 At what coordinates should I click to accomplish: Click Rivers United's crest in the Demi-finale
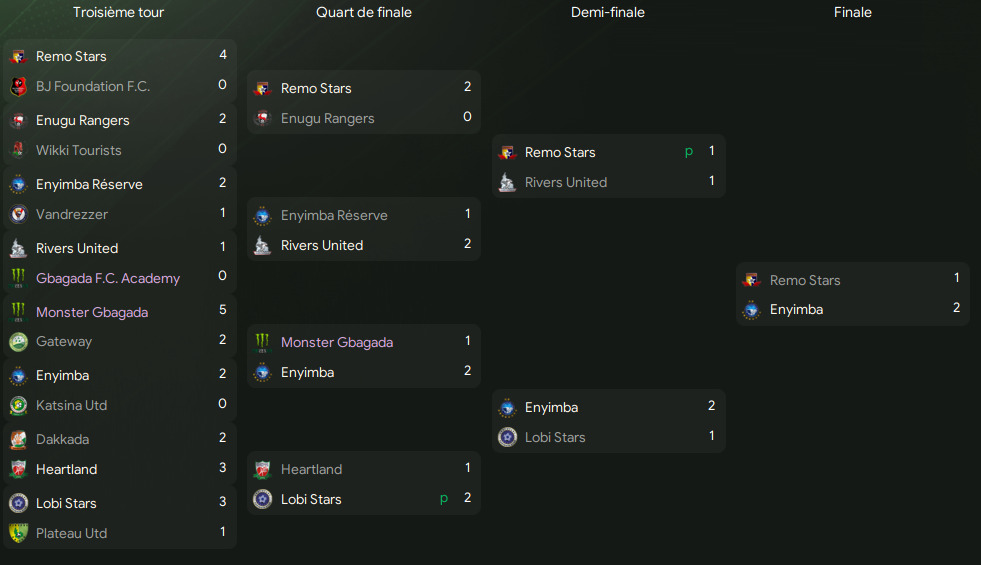507,182
